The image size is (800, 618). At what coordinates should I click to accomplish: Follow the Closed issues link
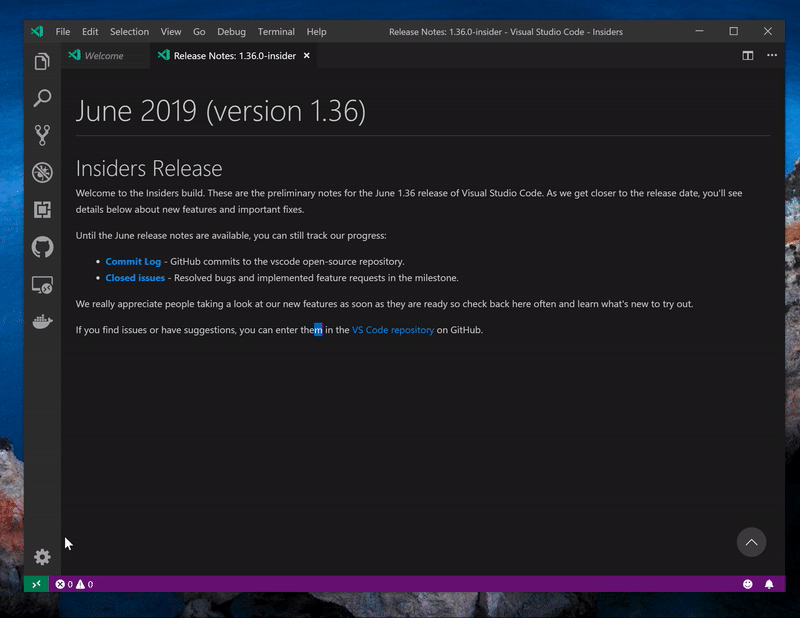pyautogui.click(x=135, y=278)
